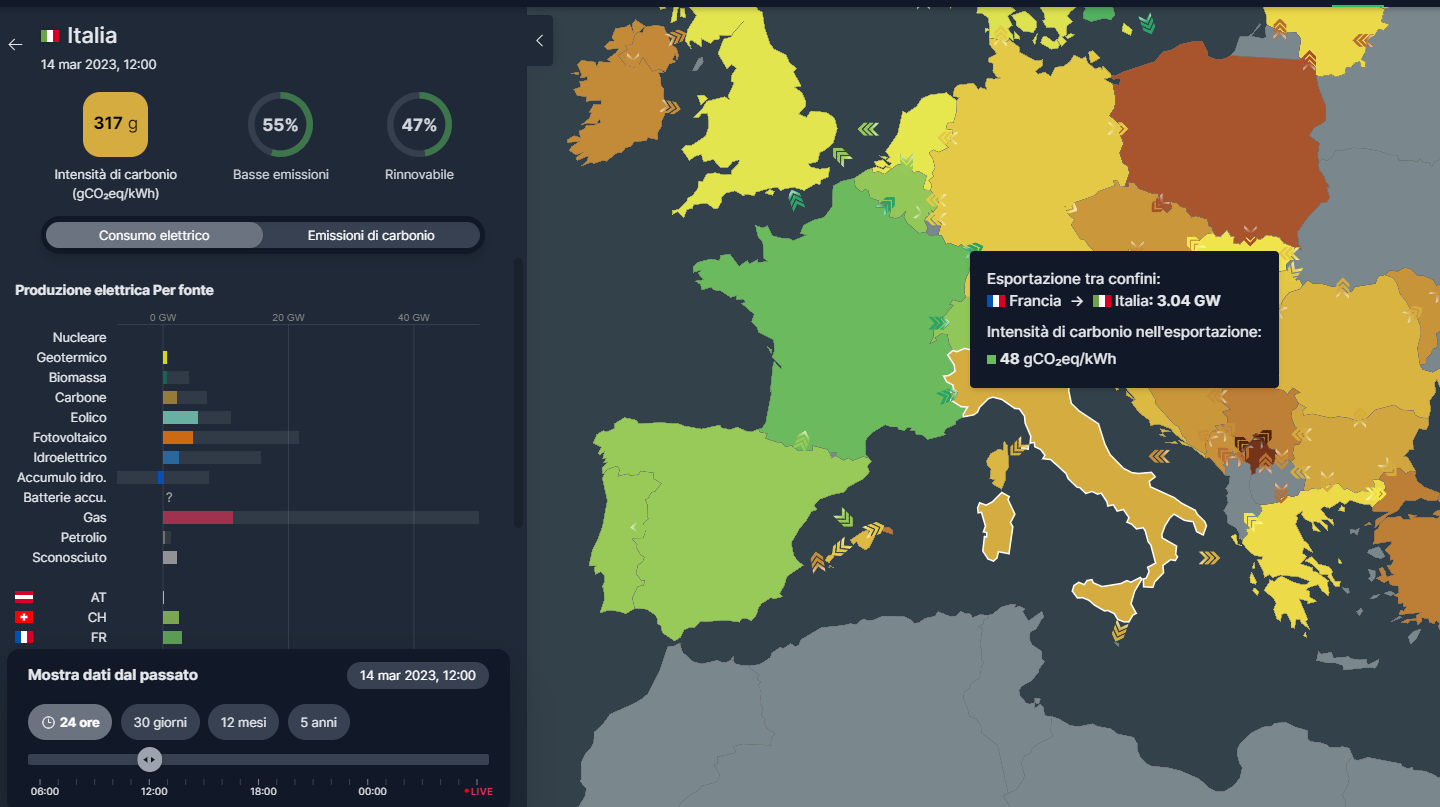Select the 30 giorni time range
Image resolution: width=1440 pixels, height=807 pixels.
tap(160, 722)
